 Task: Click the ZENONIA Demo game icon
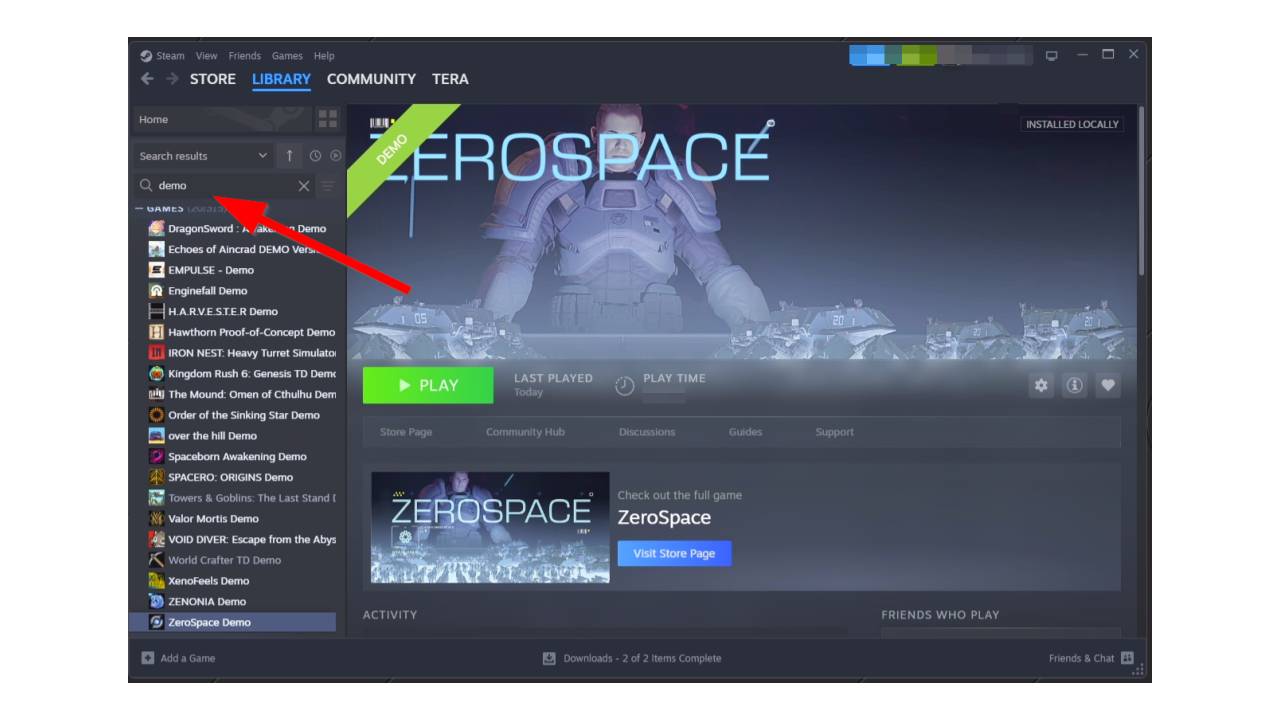[156, 601]
